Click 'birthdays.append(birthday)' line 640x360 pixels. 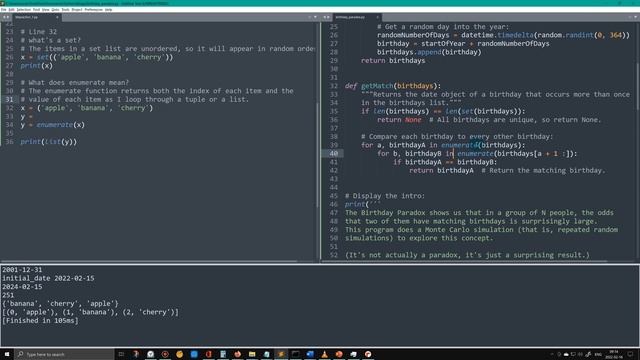(429, 52)
